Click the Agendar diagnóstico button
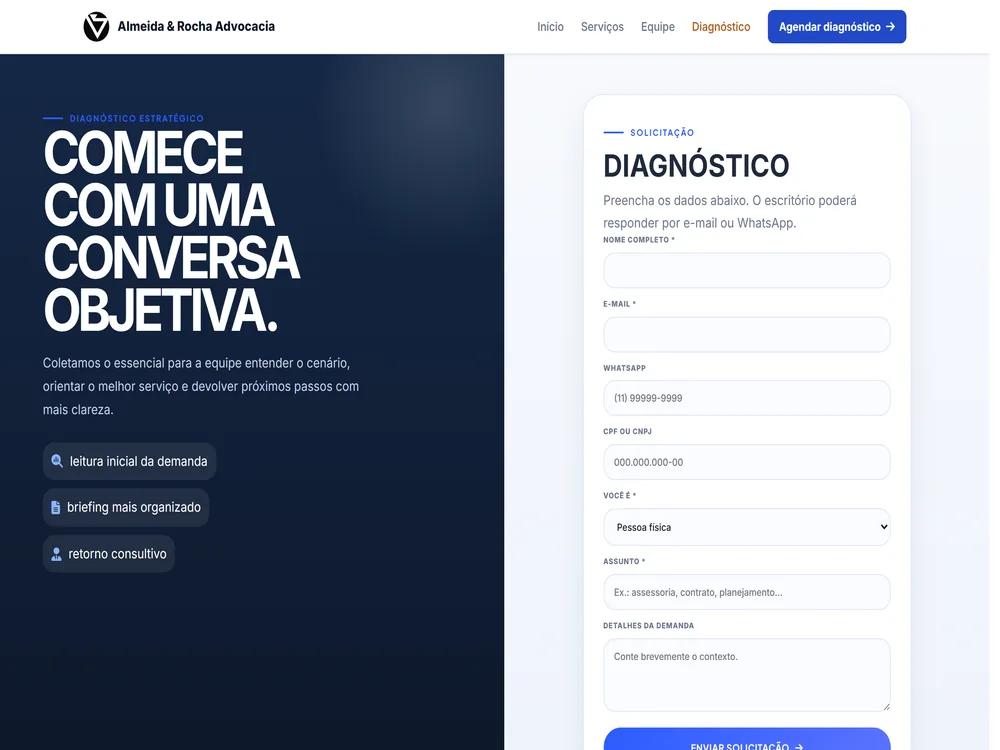The height and width of the screenshot is (750, 1000). coord(837,27)
